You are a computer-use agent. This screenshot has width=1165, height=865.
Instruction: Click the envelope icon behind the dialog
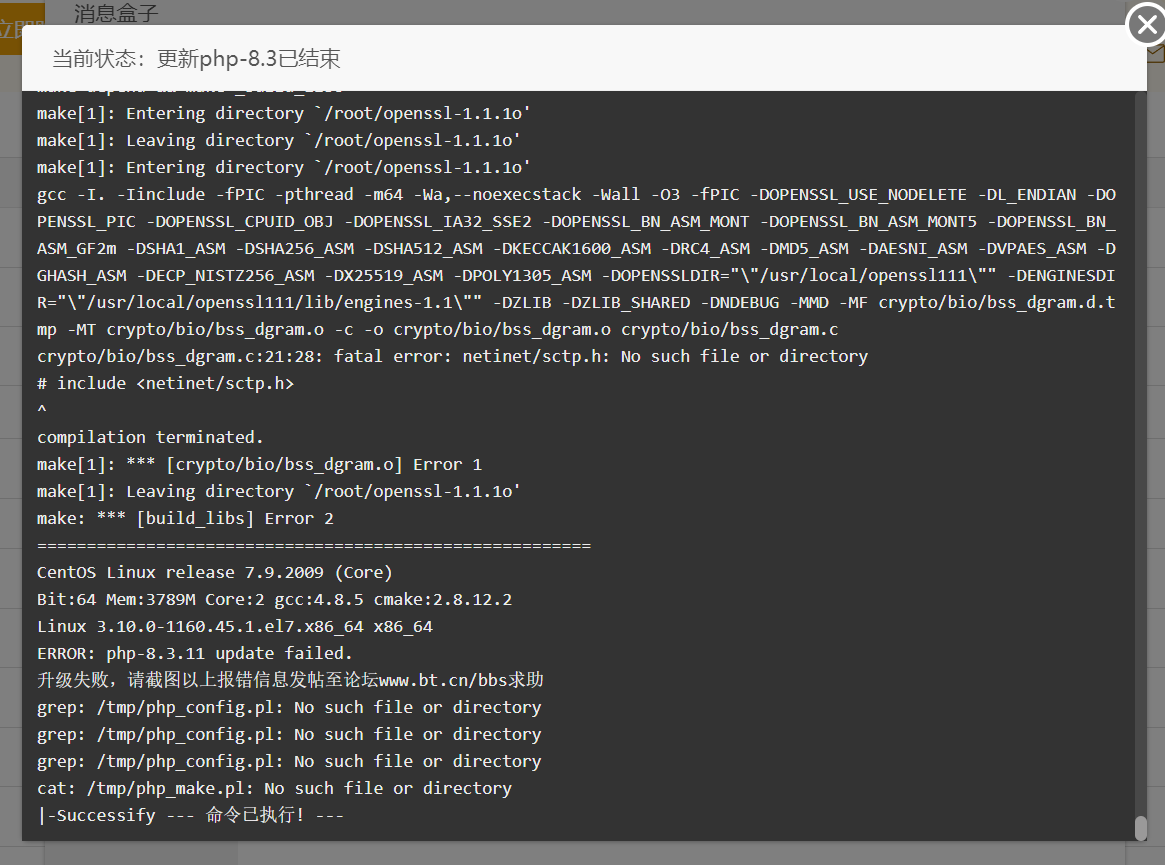tap(1156, 54)
